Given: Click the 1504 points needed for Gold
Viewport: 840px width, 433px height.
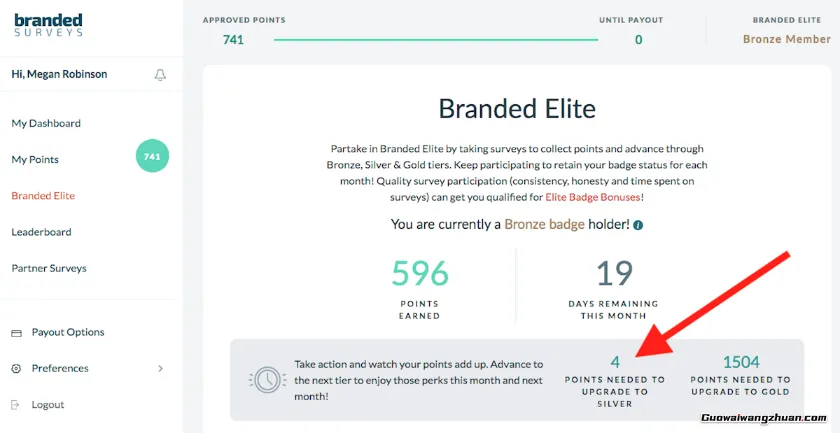Looking at the screenshot, I should pyautogui.click(x=740, y=362).
